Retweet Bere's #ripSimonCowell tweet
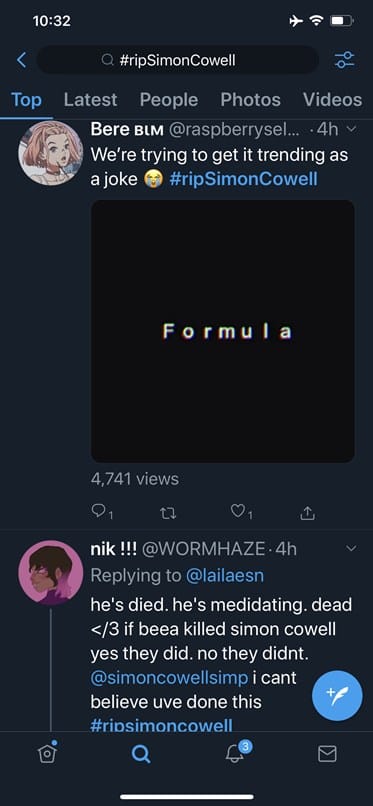The height and width of the screenshot is (806, 373). point(167,511)
